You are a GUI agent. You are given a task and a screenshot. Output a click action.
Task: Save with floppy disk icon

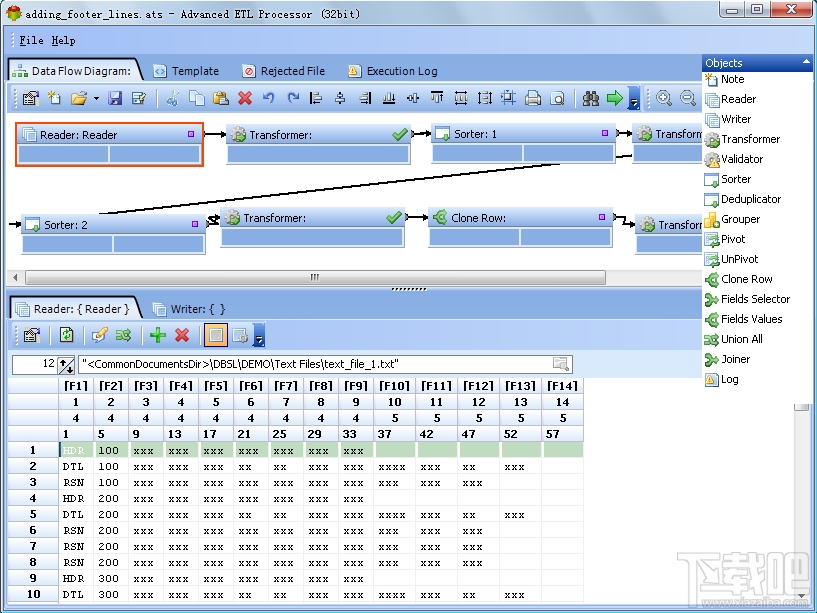[x=115, y=98]
